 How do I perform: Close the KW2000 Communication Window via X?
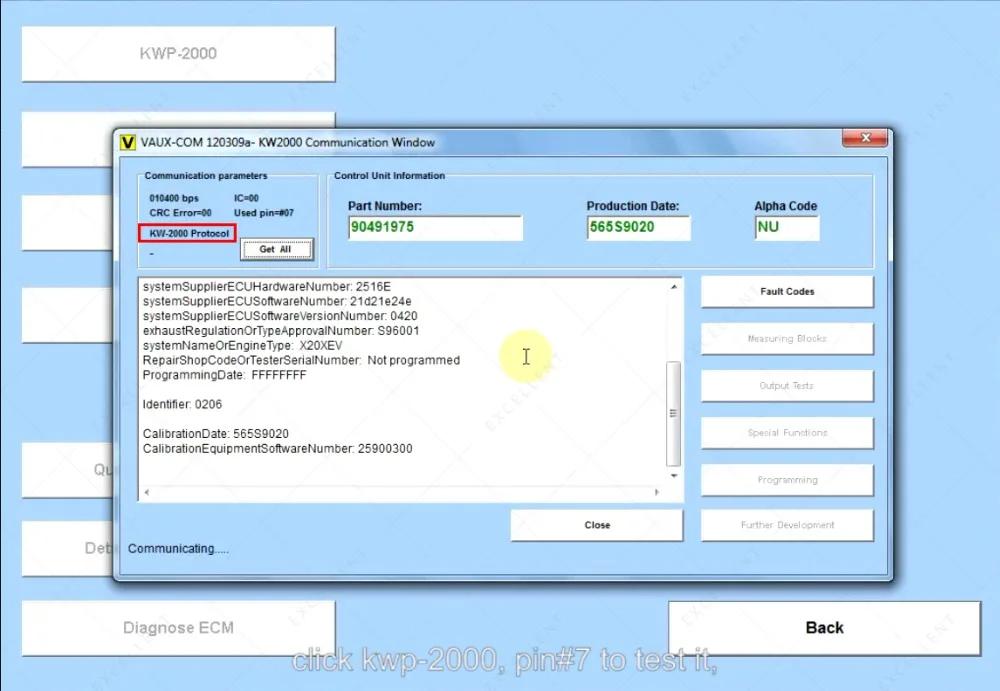click(x=865, y=138)
